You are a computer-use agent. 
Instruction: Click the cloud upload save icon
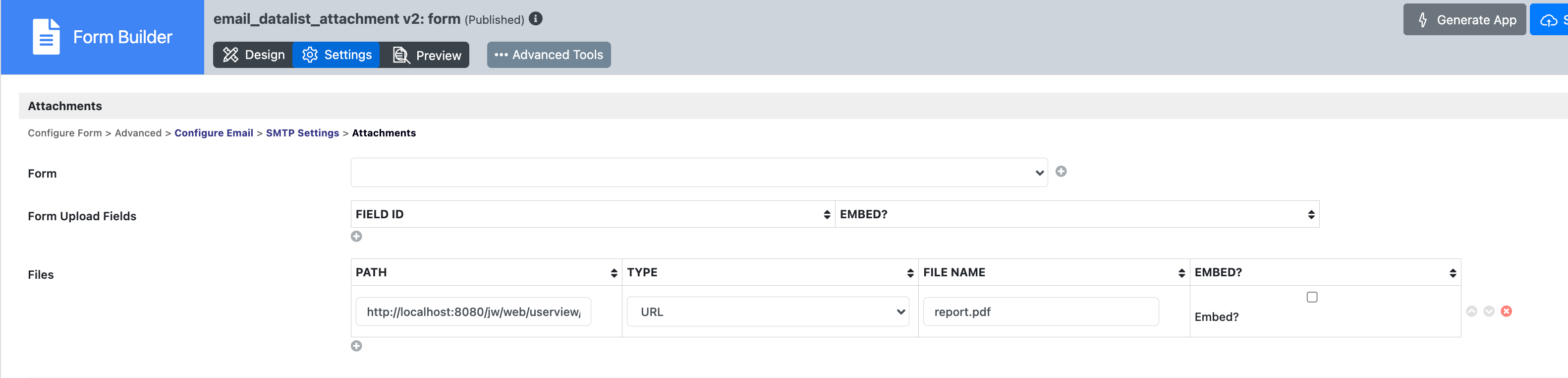pyautogui.click(x=1549, y=20)
